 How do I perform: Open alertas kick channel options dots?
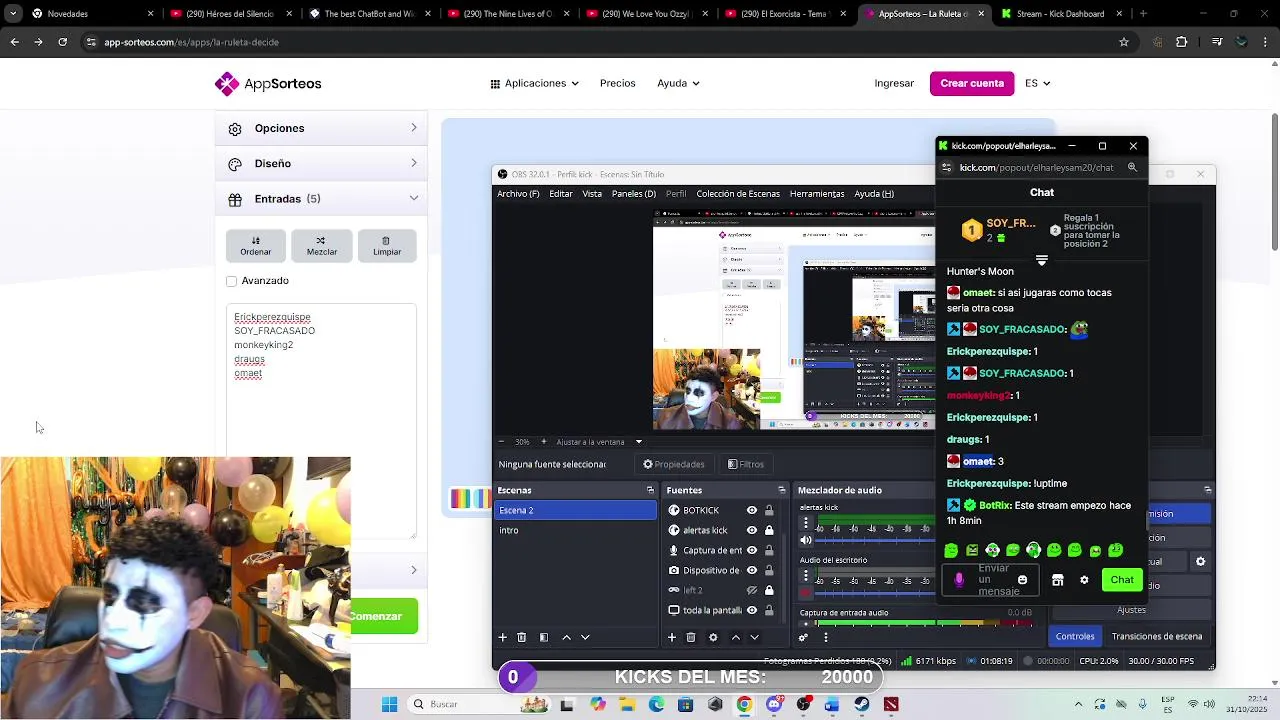point(806,522)
